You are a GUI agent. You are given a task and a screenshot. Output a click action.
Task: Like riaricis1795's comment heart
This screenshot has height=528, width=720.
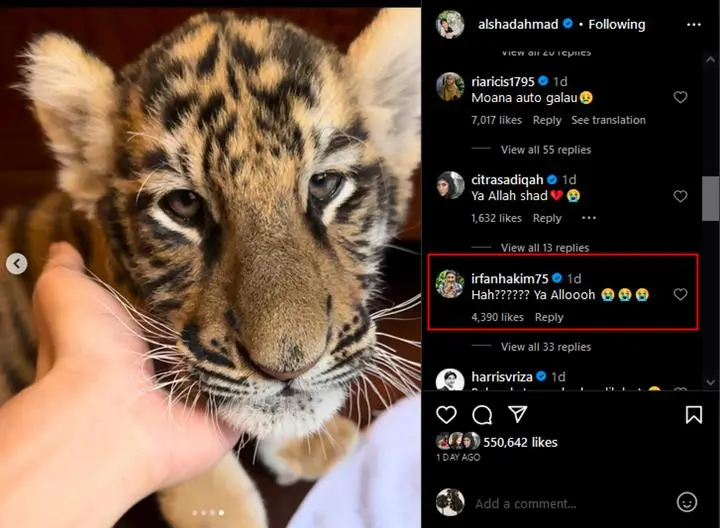(x=680, y=97)
